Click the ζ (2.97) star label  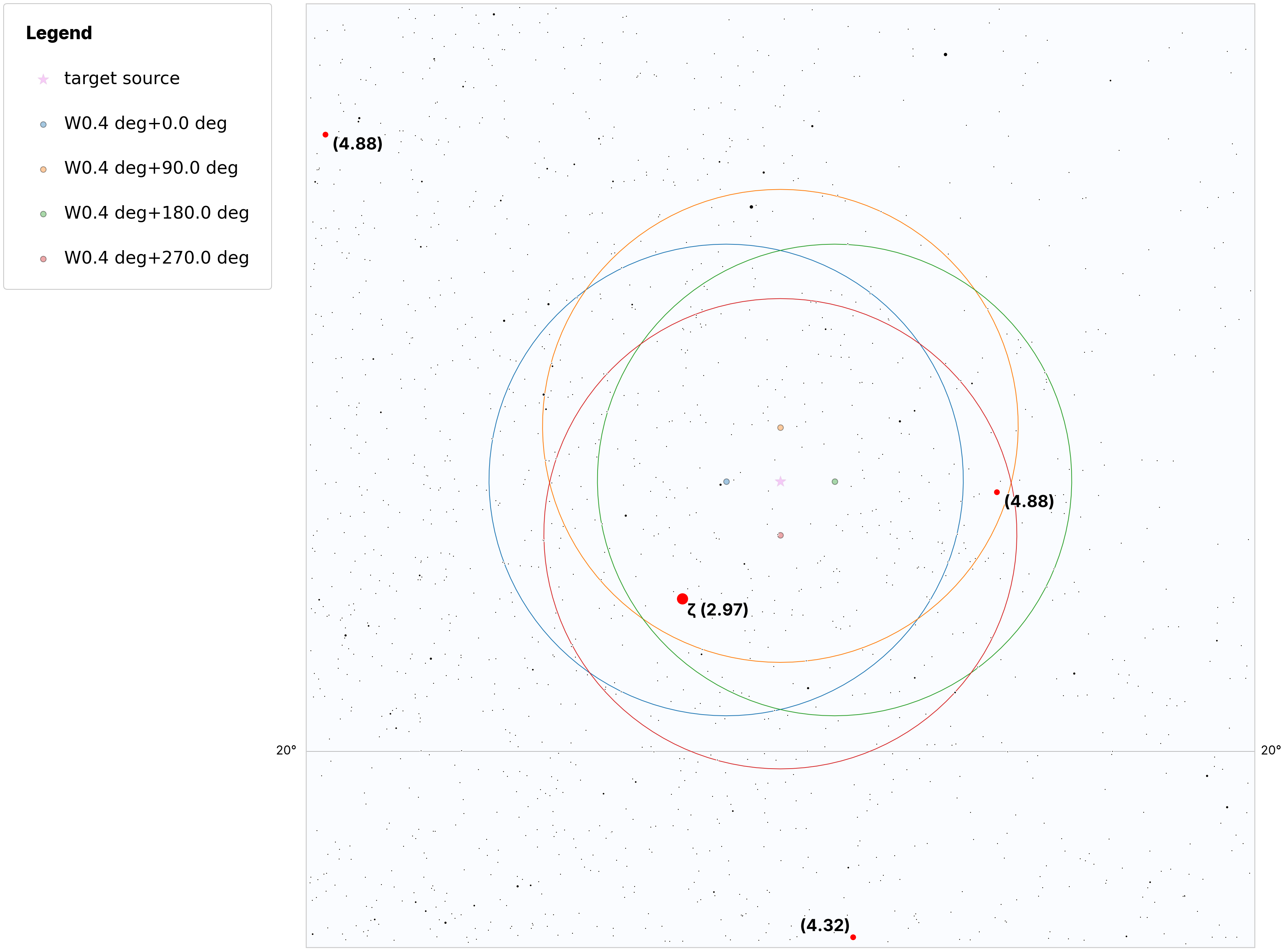click(x=718, y=609)
